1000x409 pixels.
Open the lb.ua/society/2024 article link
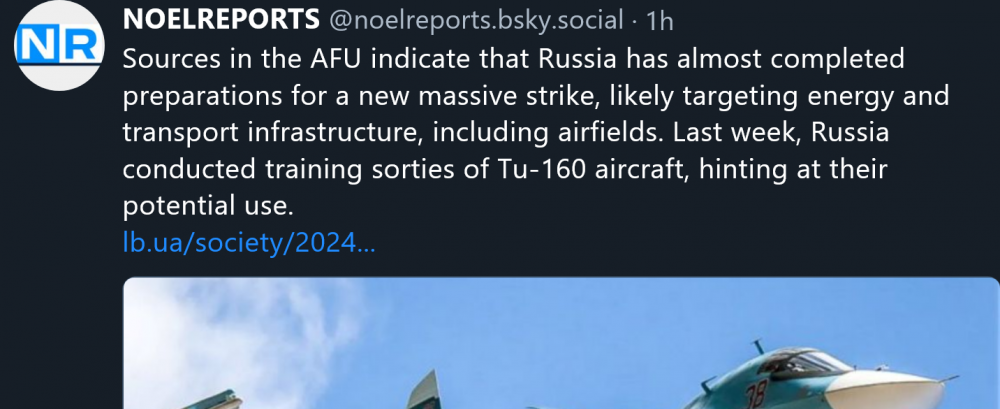coord(248,242)
